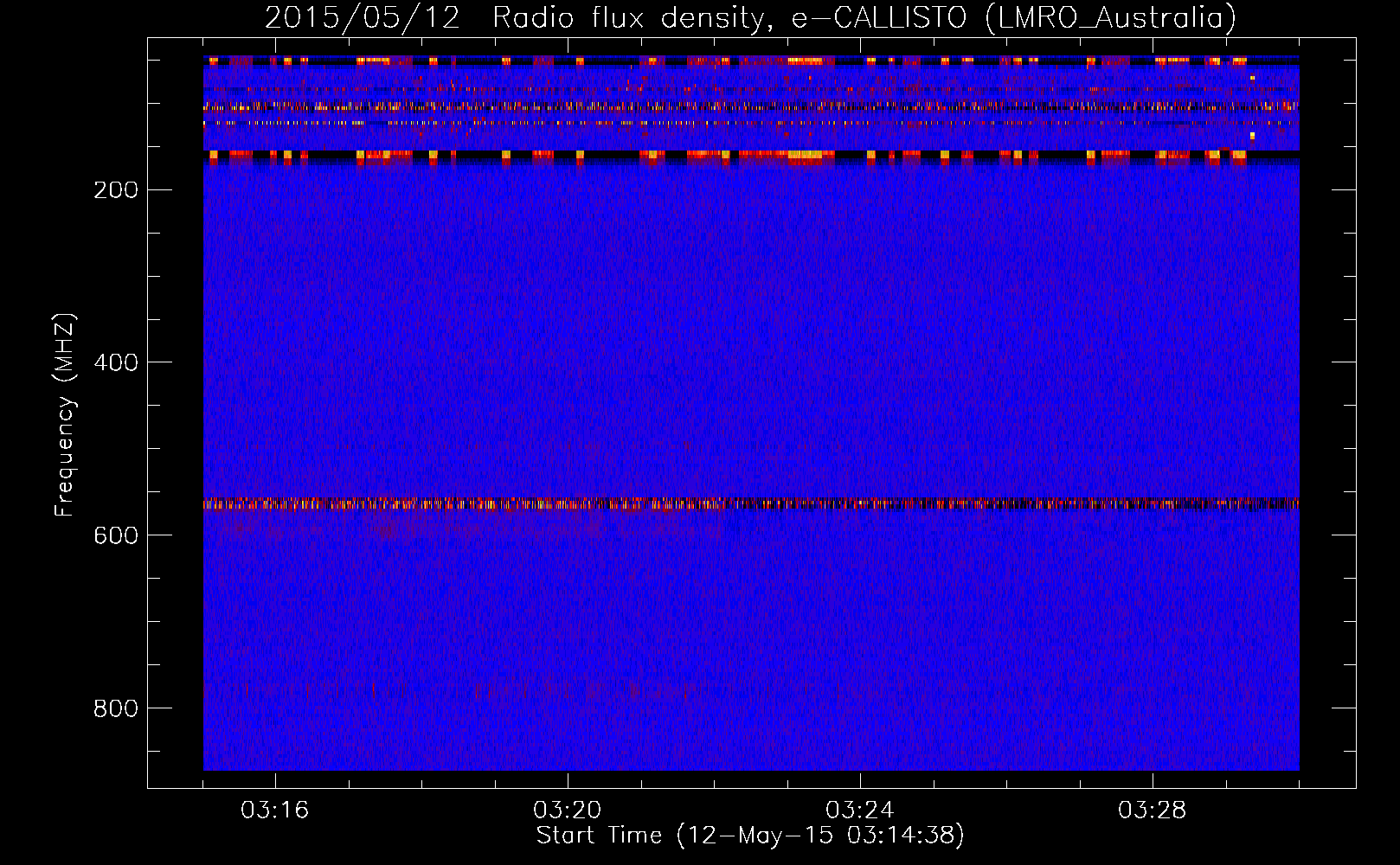Click the '03:24' time tick label

tap(860, 811)
